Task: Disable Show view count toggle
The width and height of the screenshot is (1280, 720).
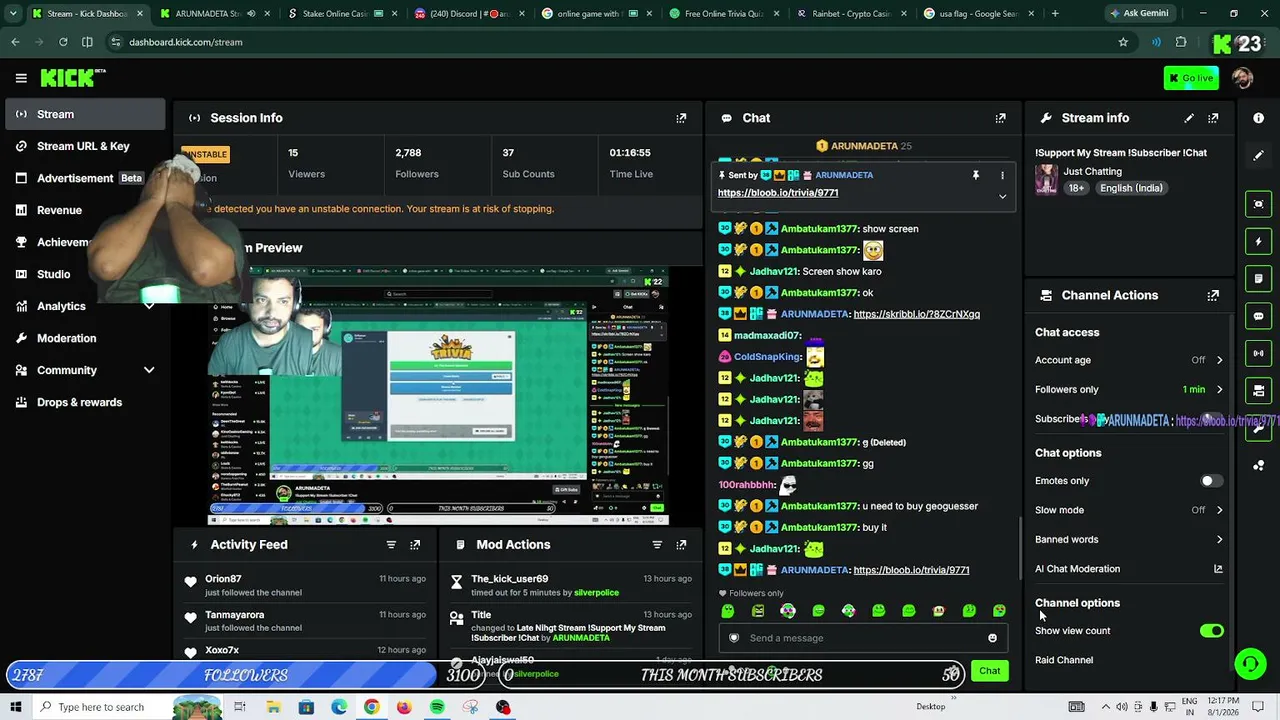Action: [x=1211, y=631]
